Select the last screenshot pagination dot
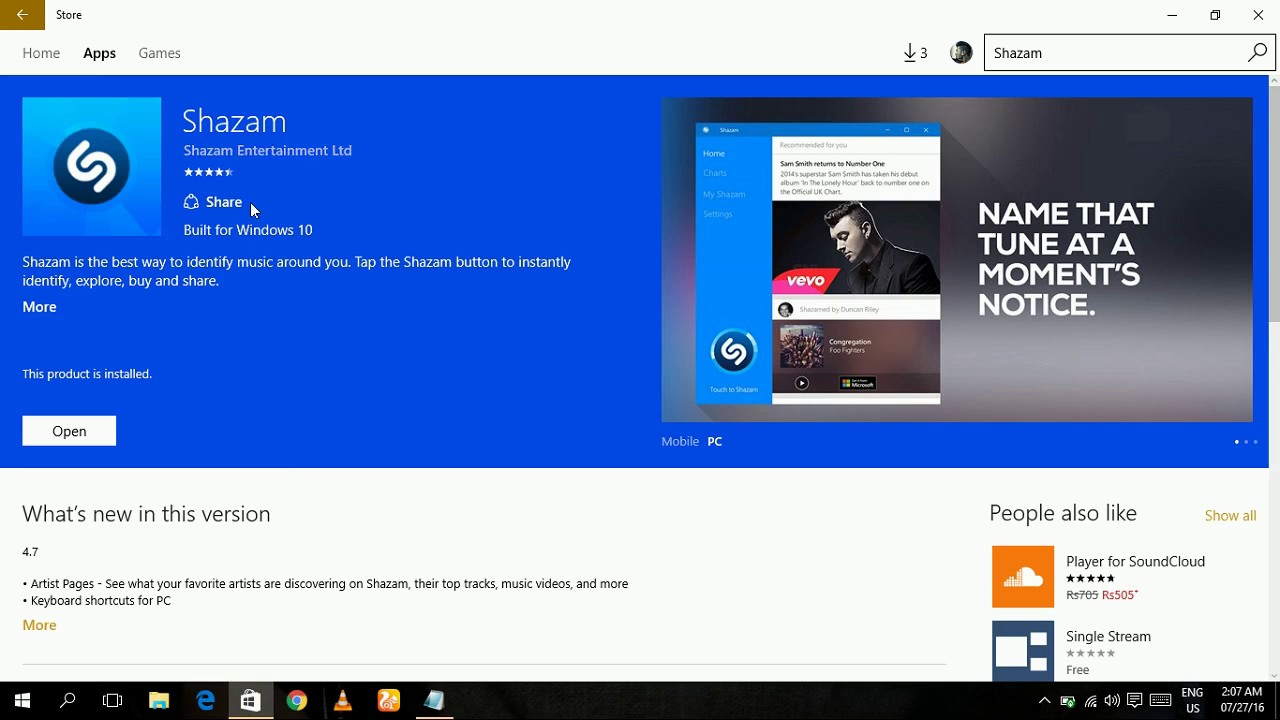 click(1255, 442)
